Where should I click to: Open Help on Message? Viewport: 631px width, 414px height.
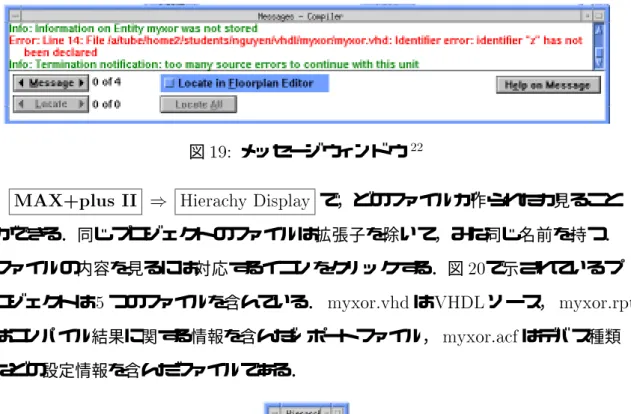(x=548, y=85)
